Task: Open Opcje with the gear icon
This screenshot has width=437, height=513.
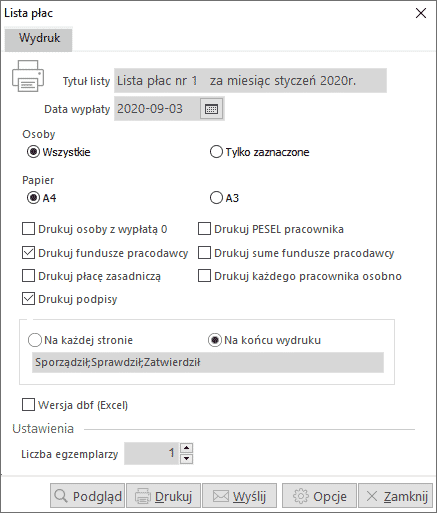Action: (319, 496)
